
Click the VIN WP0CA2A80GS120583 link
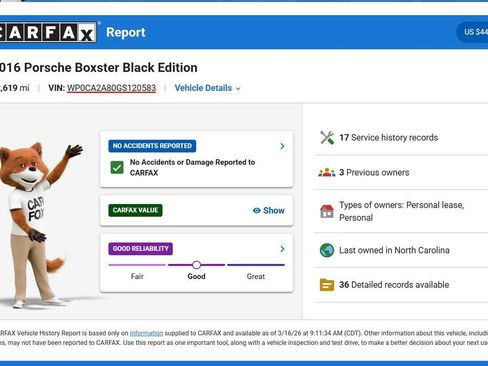111,88
